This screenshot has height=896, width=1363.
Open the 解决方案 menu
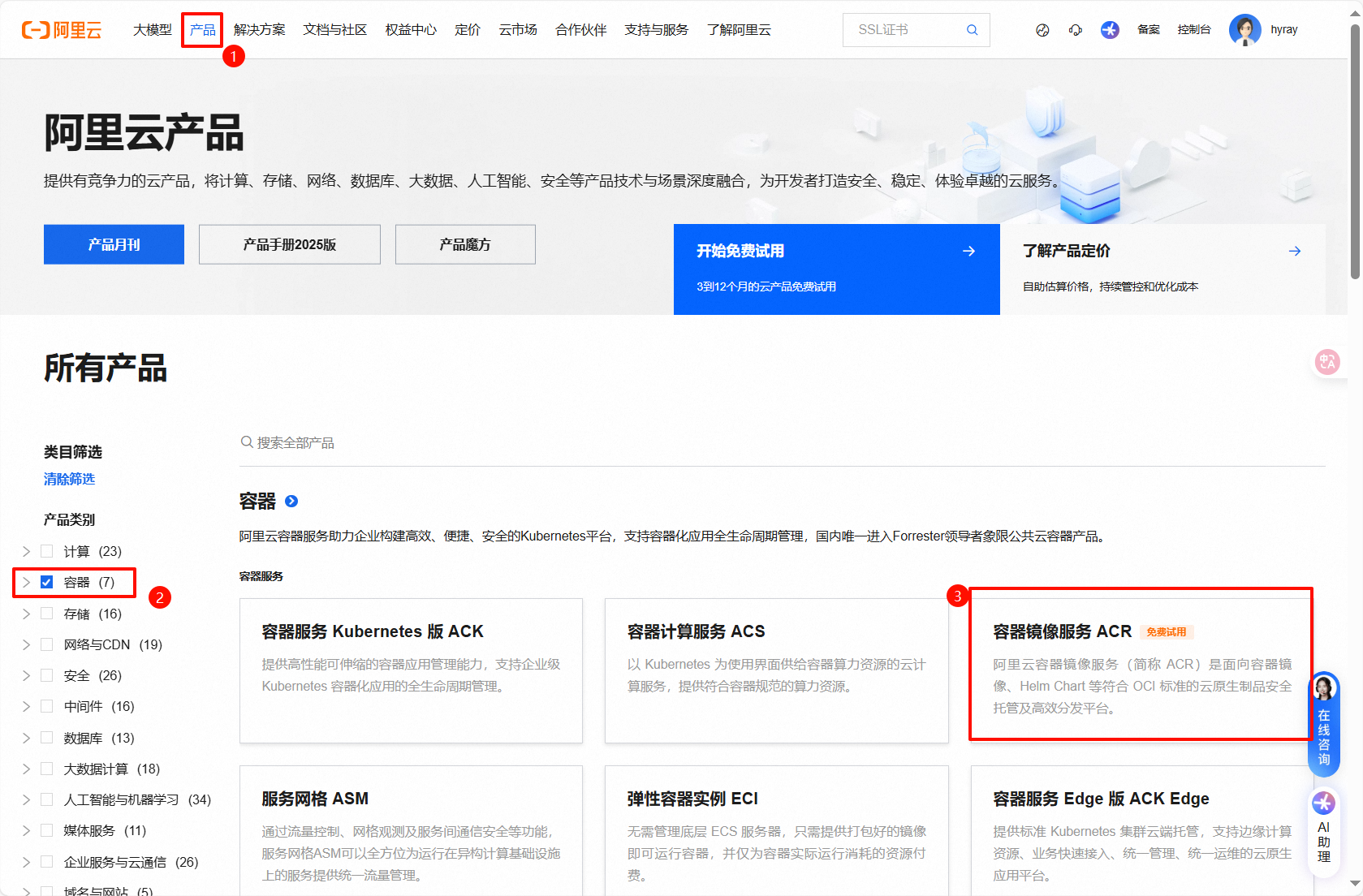click(260, 30)
